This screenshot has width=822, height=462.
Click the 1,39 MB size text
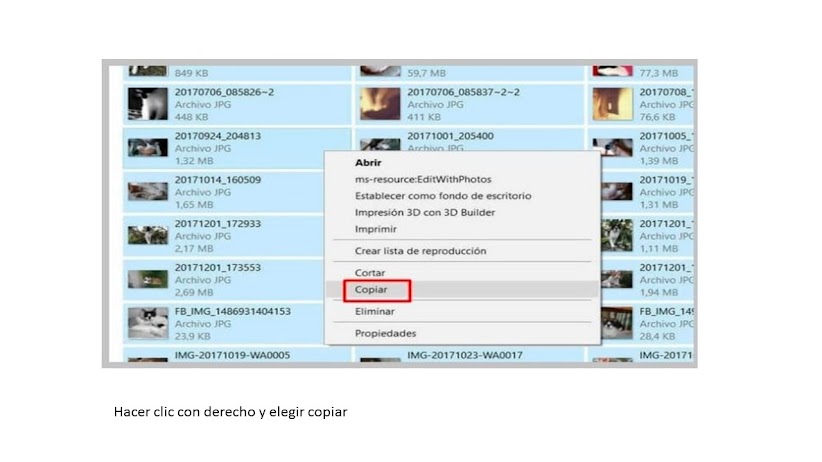point(658,161)
